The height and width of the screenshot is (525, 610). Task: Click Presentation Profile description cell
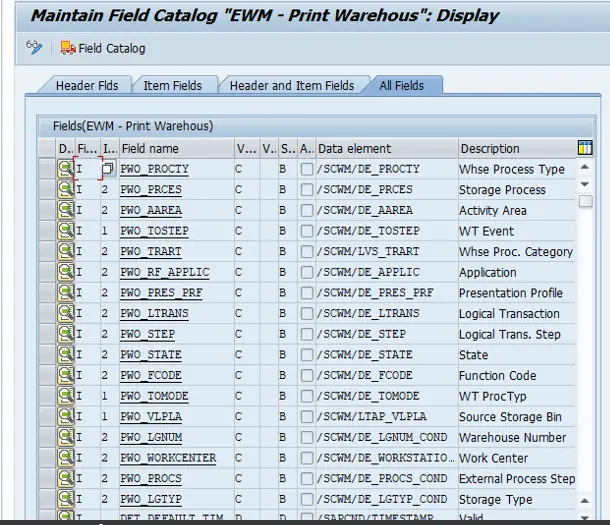coord(517,293)
